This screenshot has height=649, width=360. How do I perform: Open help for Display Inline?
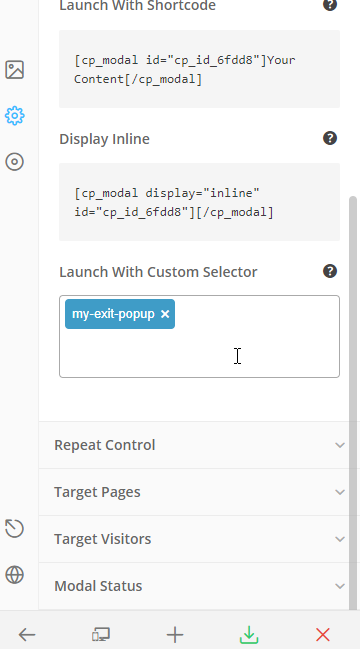[x=330, y=138]
